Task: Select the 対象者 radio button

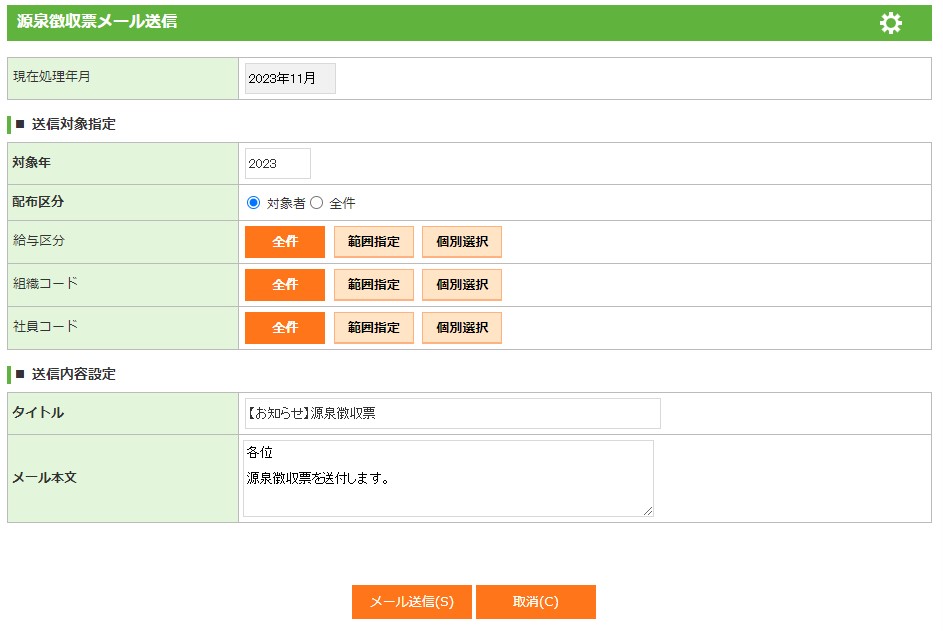Action: point(254,203)
